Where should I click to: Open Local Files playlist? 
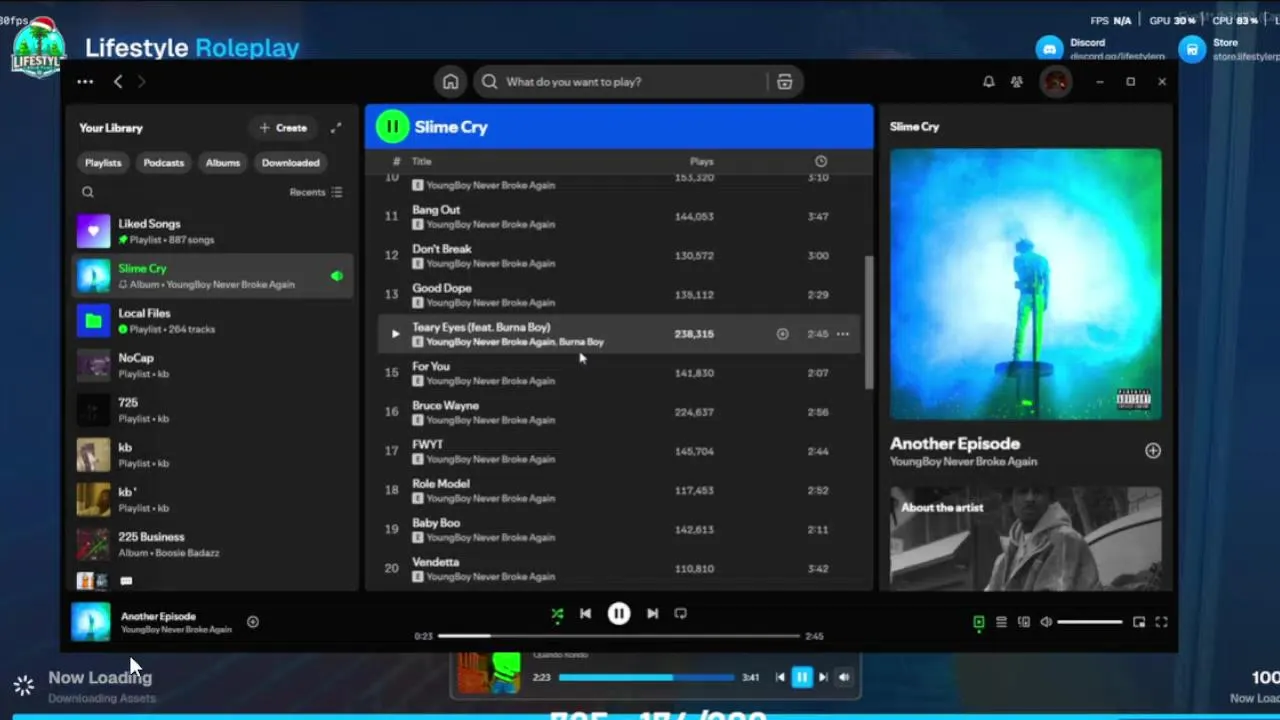tap(213, 320)
